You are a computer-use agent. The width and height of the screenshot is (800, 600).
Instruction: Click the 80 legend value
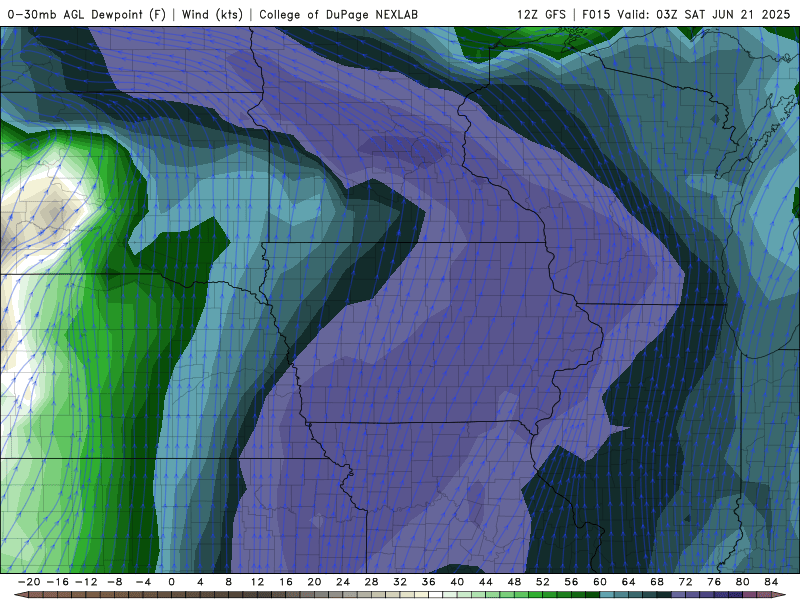click(x=743, y=582)
